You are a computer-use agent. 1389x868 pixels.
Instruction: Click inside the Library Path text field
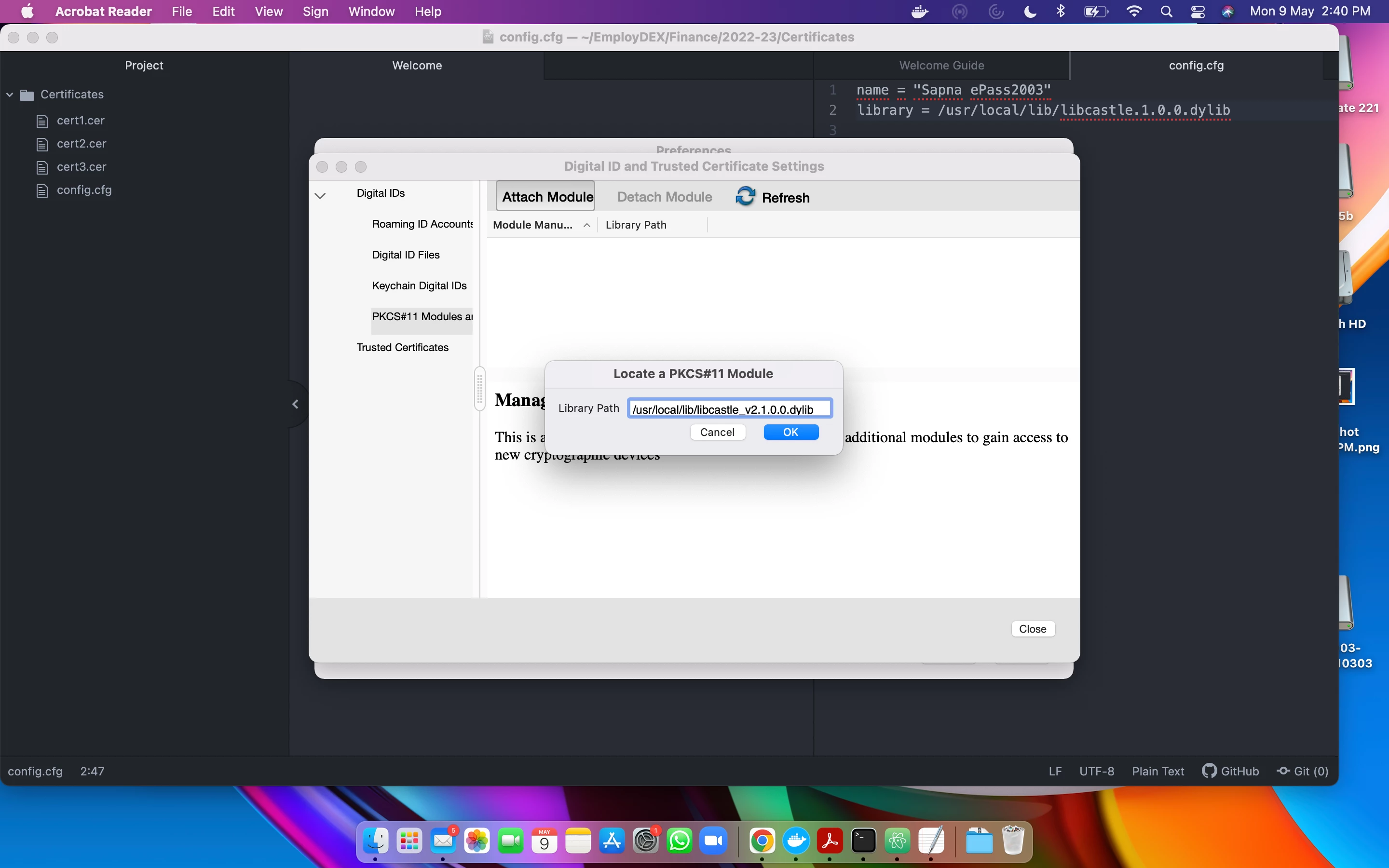729,409
